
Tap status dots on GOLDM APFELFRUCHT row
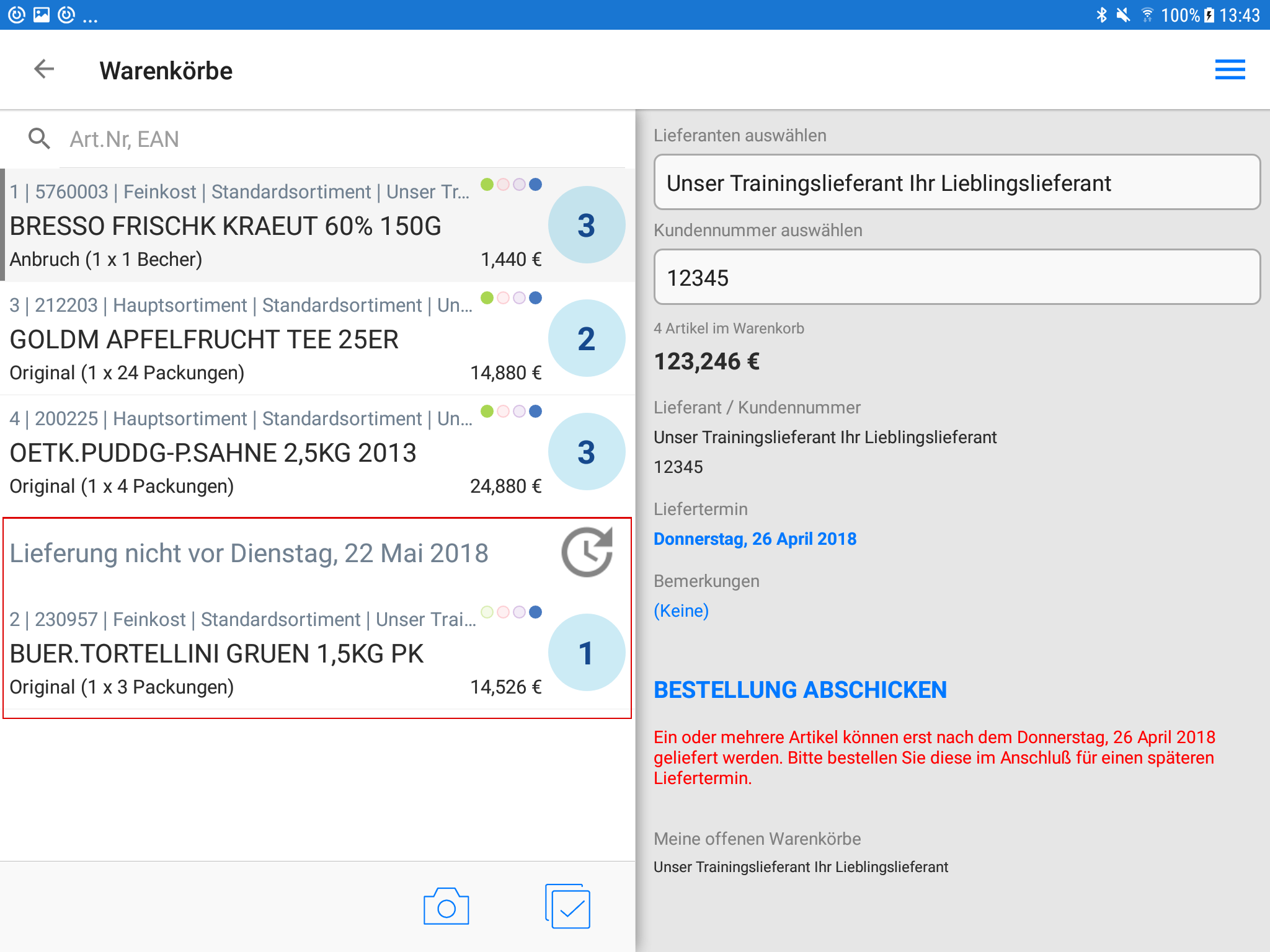pos(512,298)
